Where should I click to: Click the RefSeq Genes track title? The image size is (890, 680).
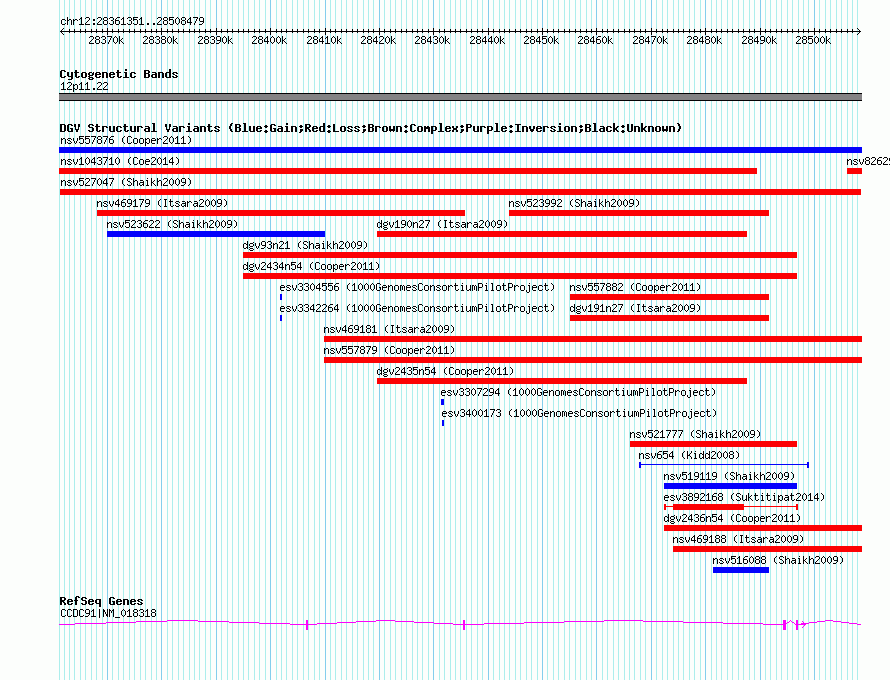101,601
